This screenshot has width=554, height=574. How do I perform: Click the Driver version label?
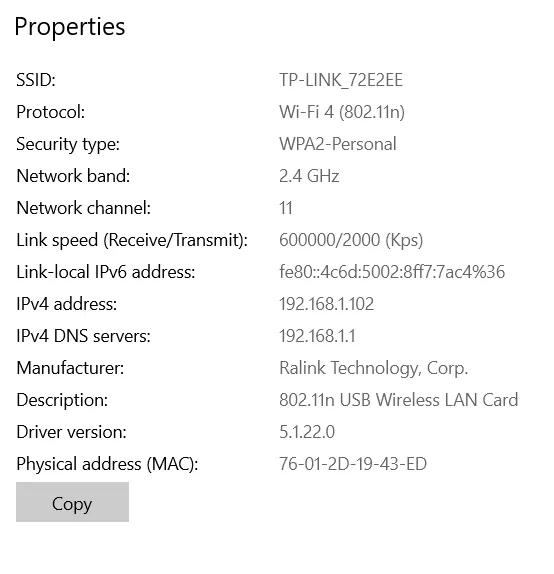coord(71,432)
